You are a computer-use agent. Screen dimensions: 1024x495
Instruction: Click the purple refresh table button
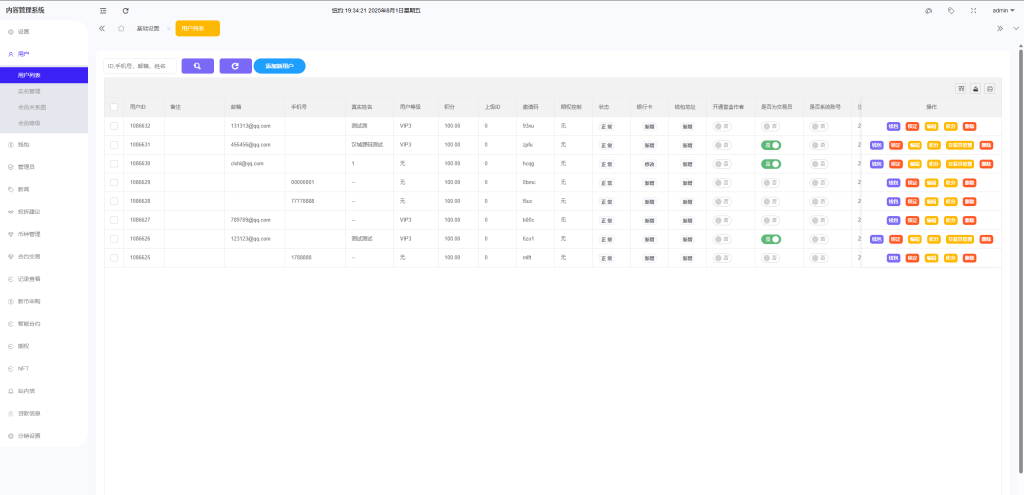tap(235, 66)
